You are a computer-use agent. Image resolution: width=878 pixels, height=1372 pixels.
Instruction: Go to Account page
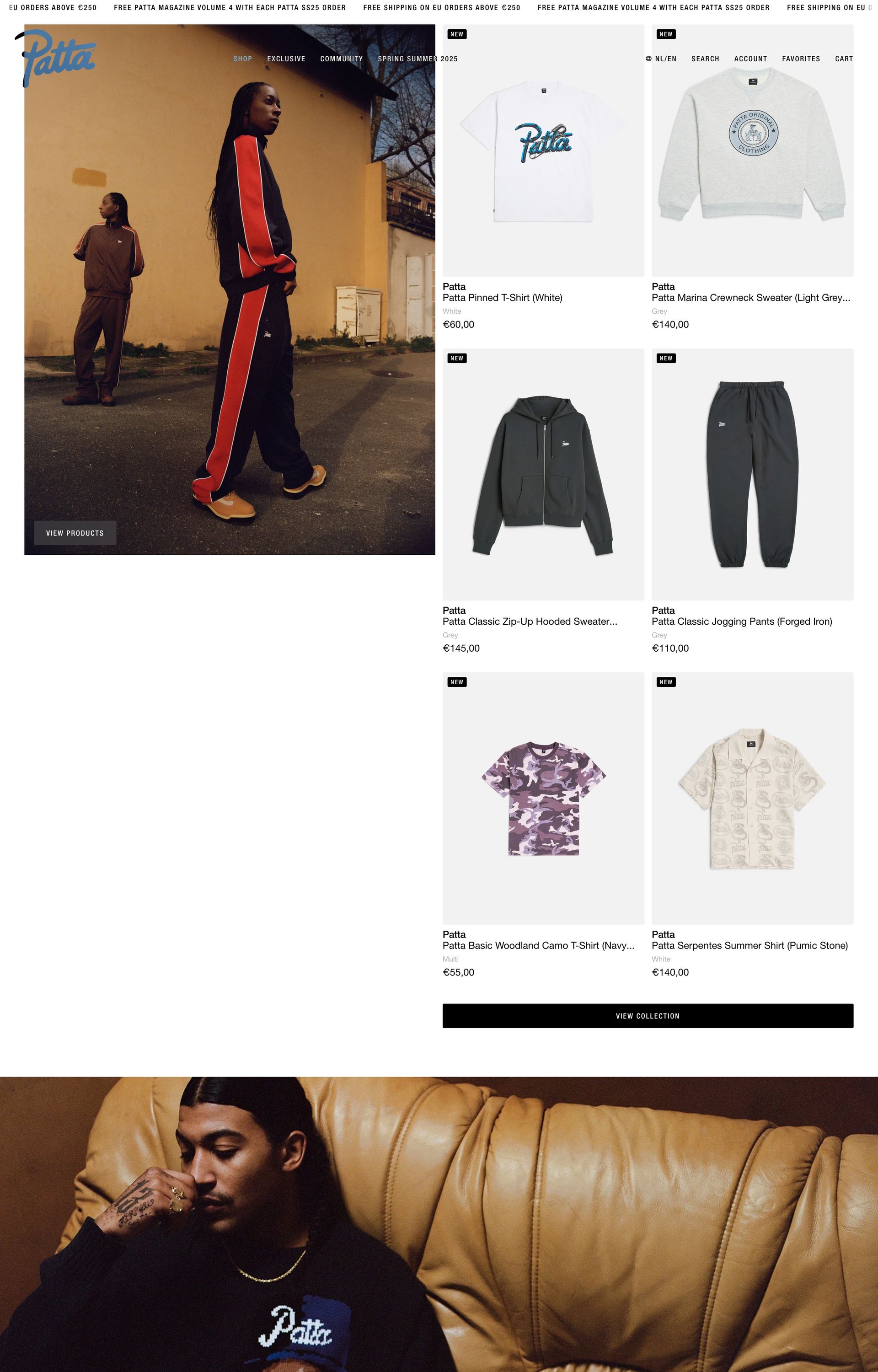pos(750,59)
